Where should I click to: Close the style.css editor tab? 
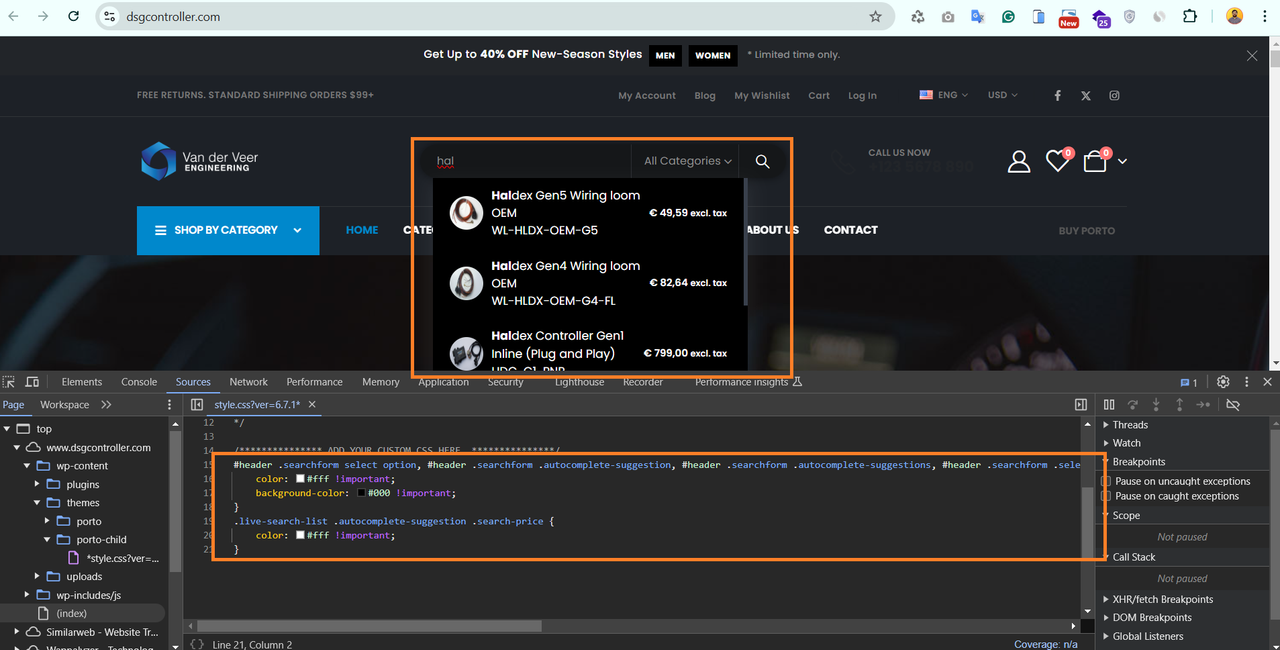coord(312,404)
